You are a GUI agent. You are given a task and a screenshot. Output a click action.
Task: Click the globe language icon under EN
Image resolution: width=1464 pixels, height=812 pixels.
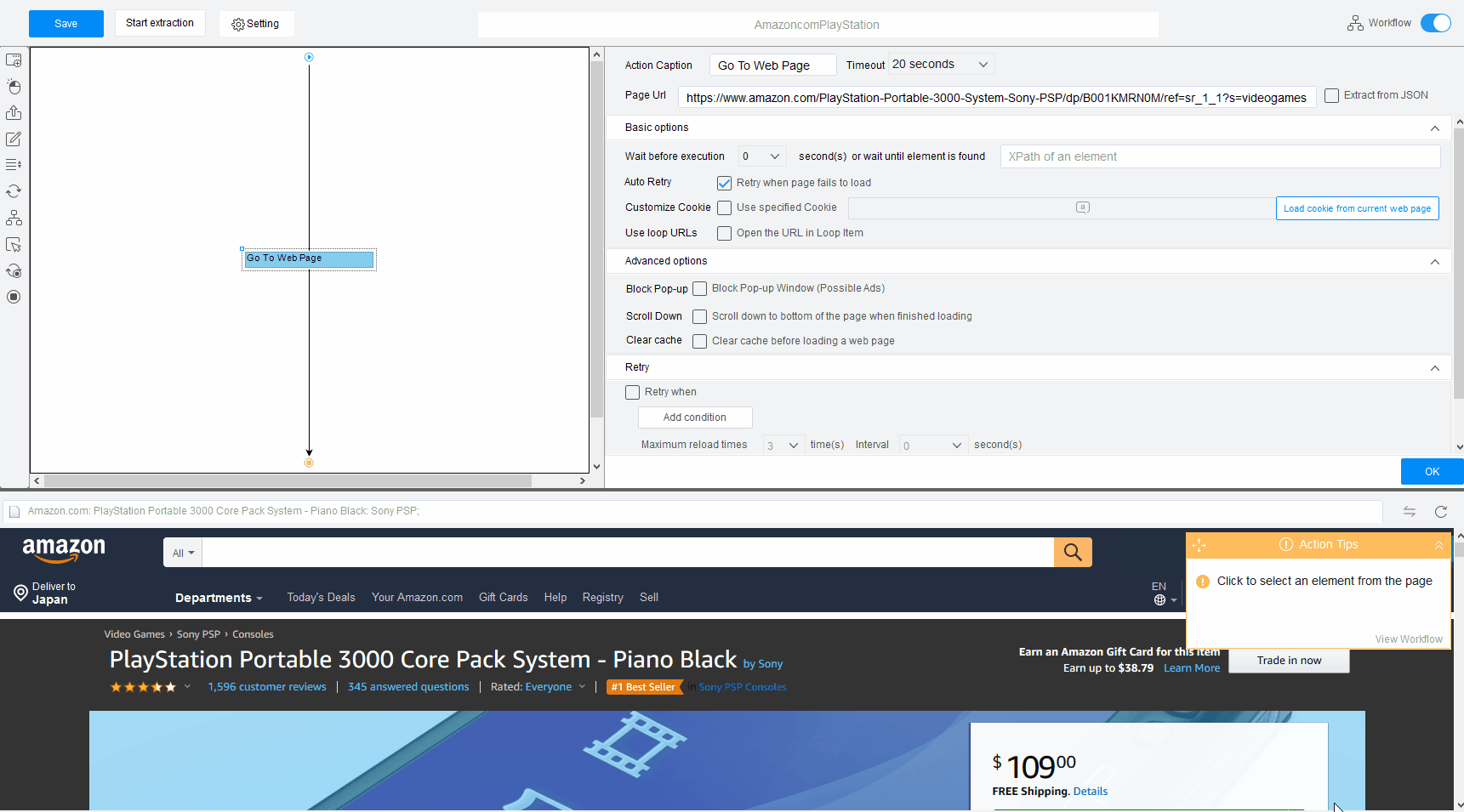(x=1159, y=599)
